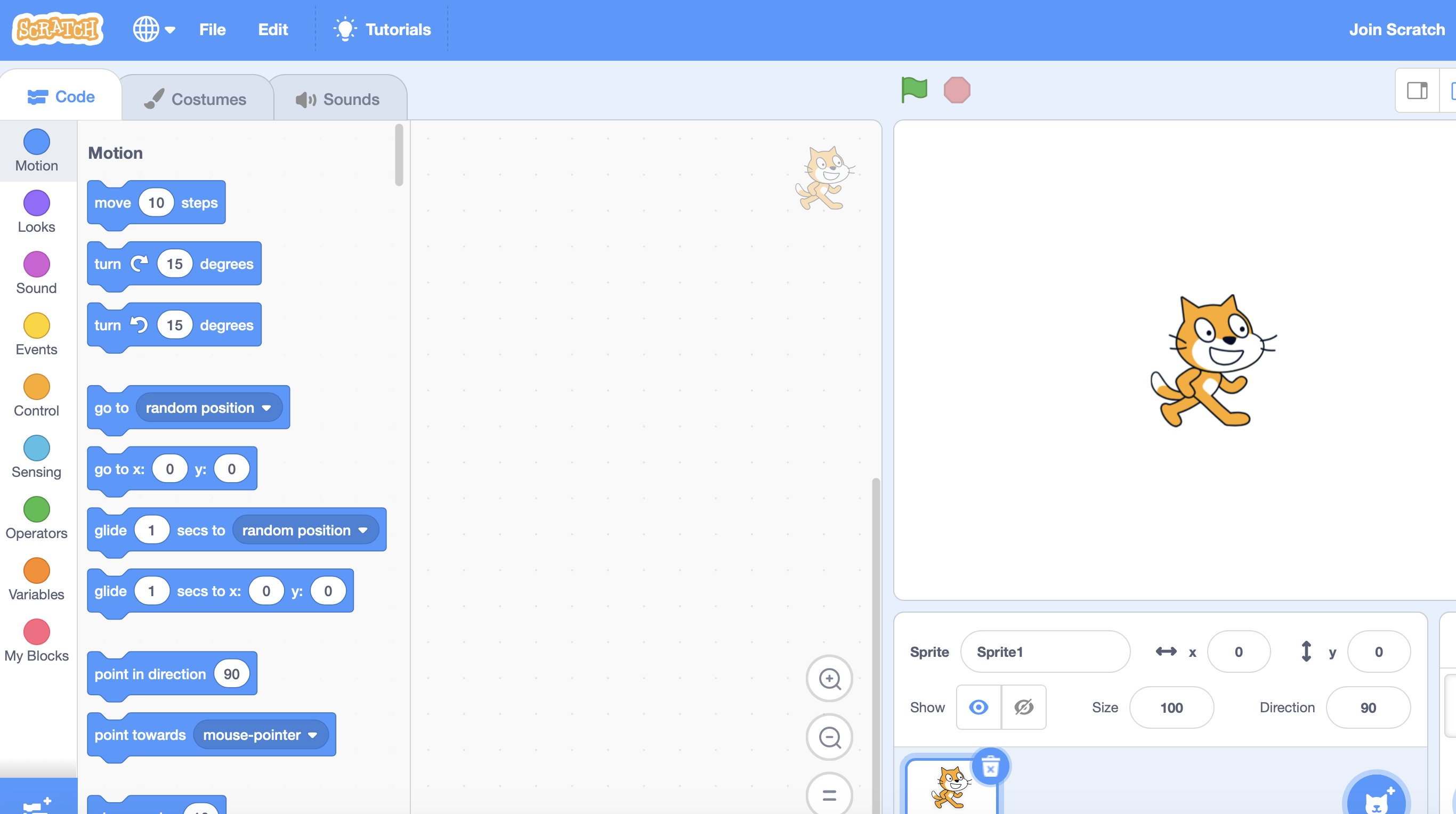Click the glide secs to x block label
The width and height of the screenshot is (1456, 814).
coord(209,591)
